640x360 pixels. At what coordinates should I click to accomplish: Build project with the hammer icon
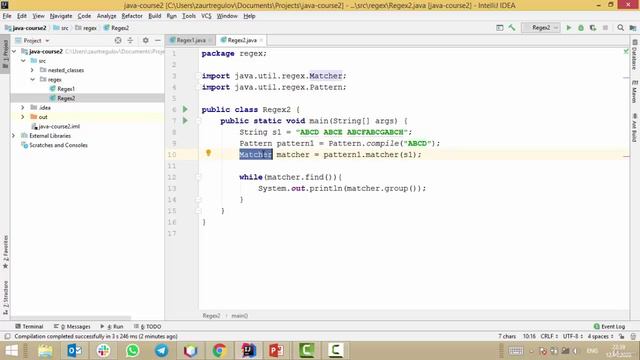[512, 28]
